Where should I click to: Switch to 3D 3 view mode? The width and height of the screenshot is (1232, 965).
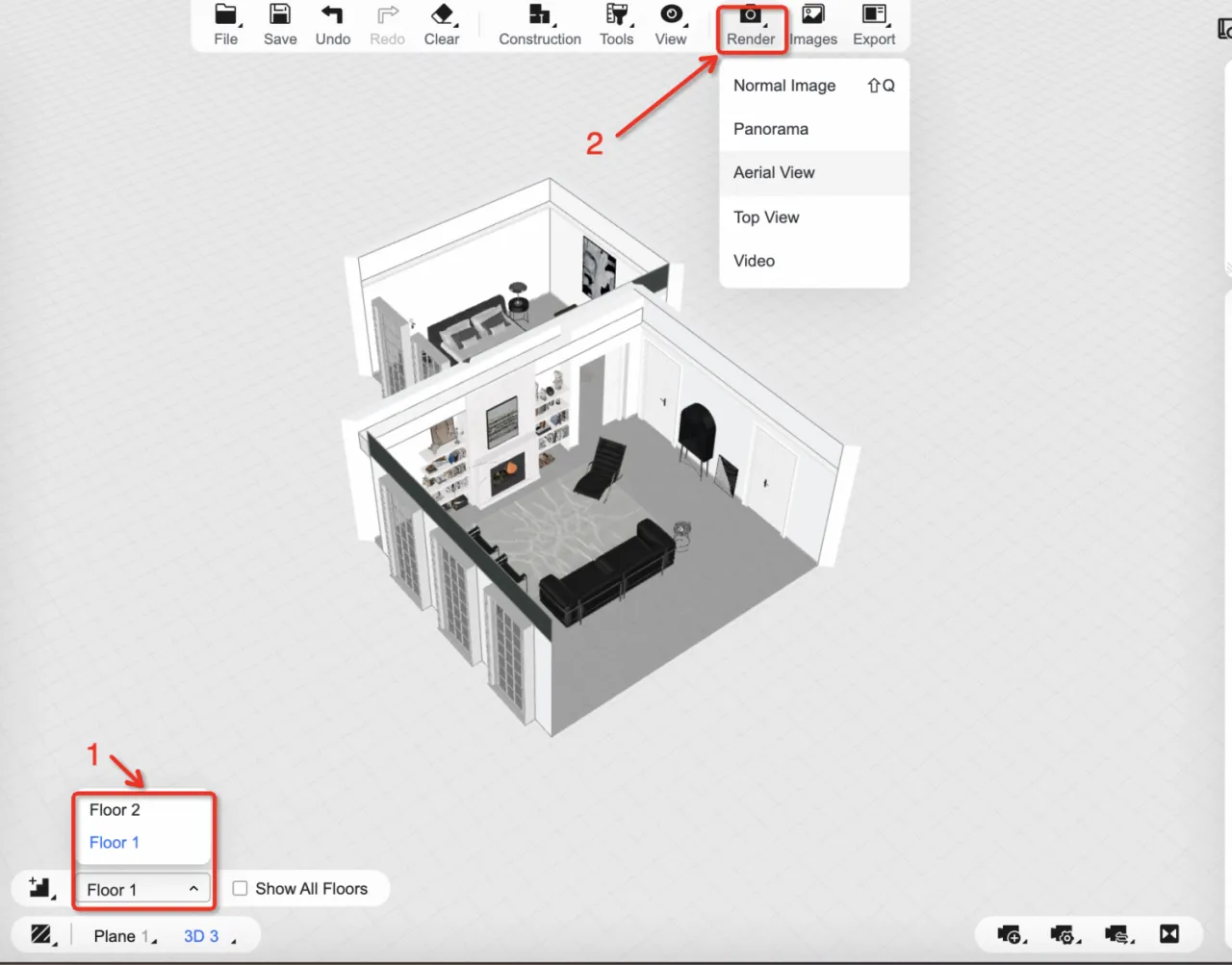pyautogui.click(x=201, y=936)
